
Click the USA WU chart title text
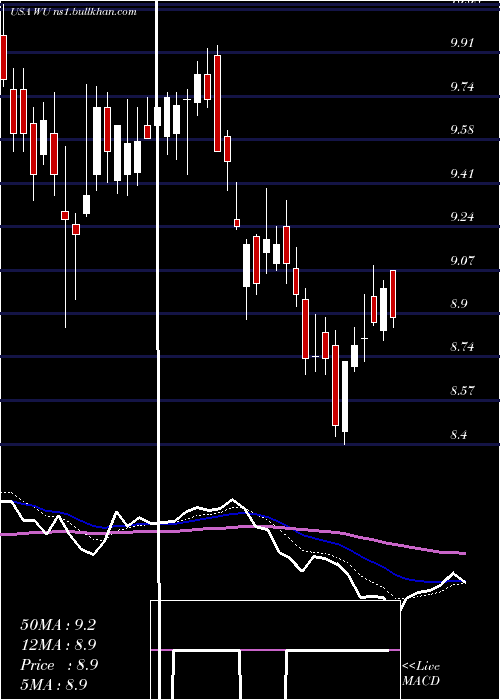click(x=72, y=12)
